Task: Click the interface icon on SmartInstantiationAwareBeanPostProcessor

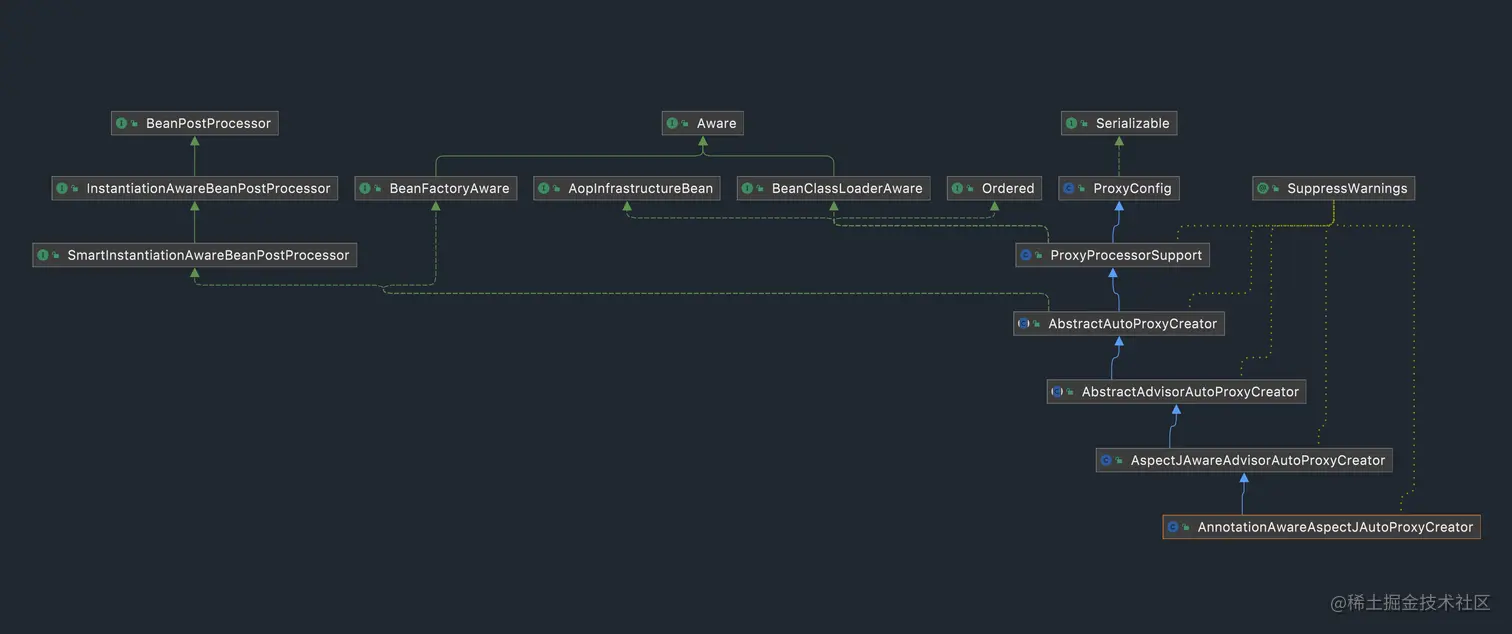Action: [43, 255]
